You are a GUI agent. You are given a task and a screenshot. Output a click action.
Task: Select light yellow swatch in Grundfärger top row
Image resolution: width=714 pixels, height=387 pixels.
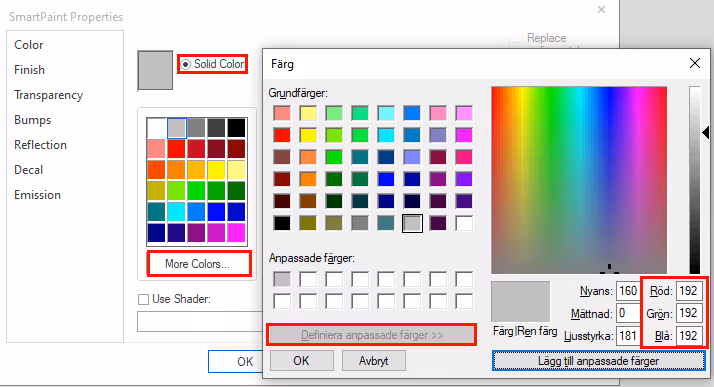point(308,113)
